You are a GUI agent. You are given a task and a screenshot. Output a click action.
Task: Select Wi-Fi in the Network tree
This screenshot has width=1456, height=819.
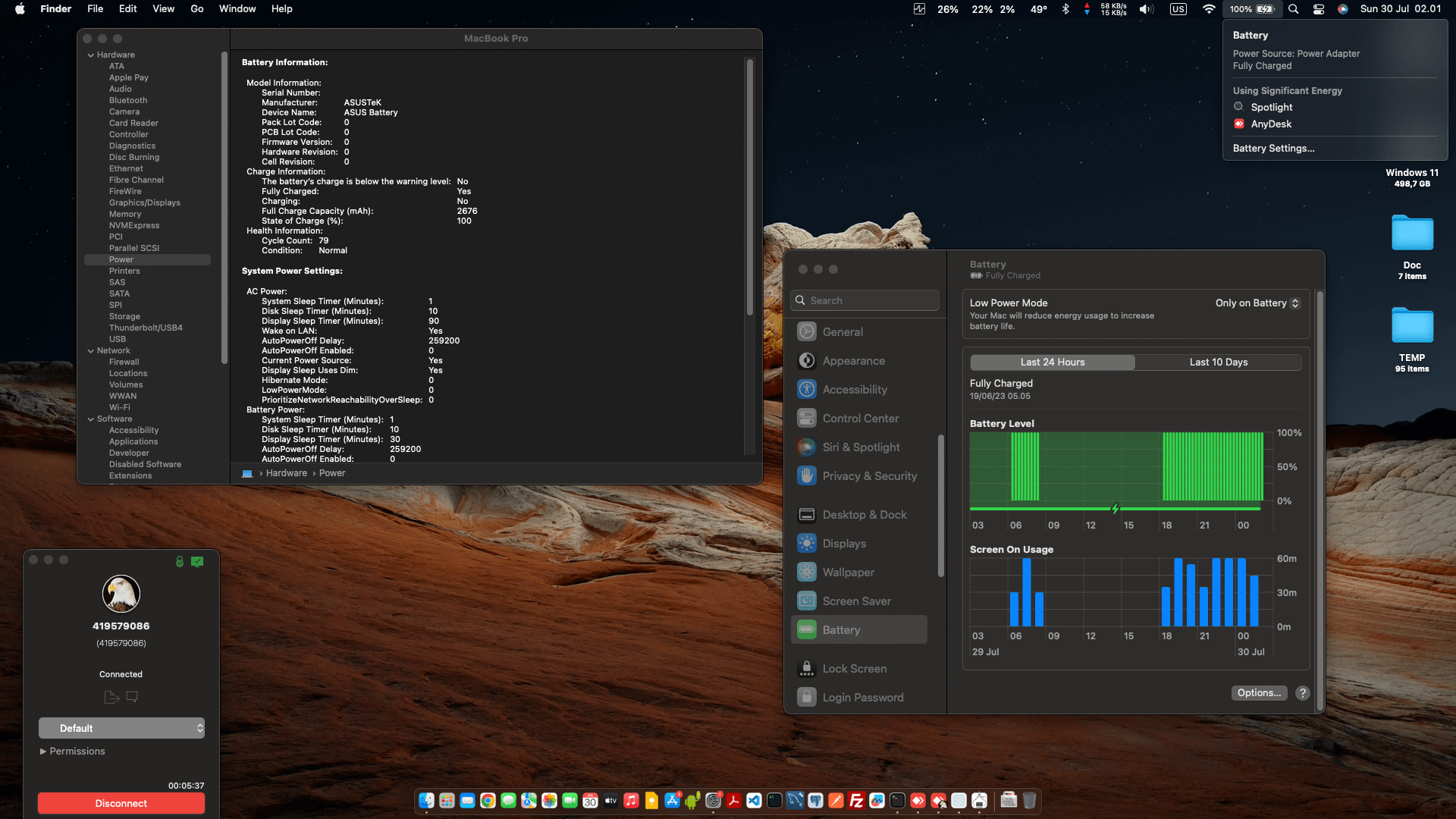pyautogui.click(x=120, y=408)
